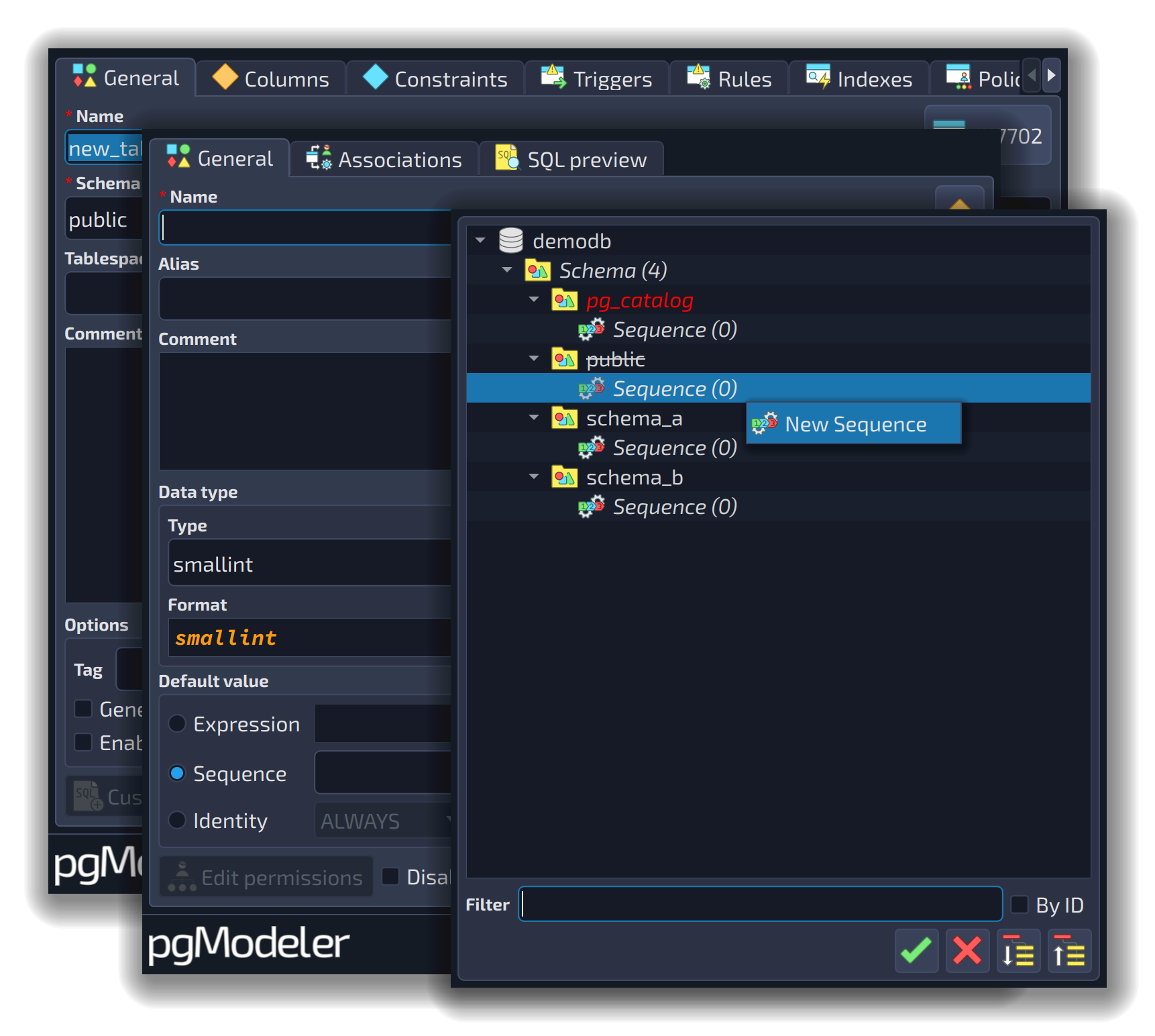This screenshot has width=1155, height=1036.
Task: Open the ALWAYS identity type dropdown
Action: 384,821
